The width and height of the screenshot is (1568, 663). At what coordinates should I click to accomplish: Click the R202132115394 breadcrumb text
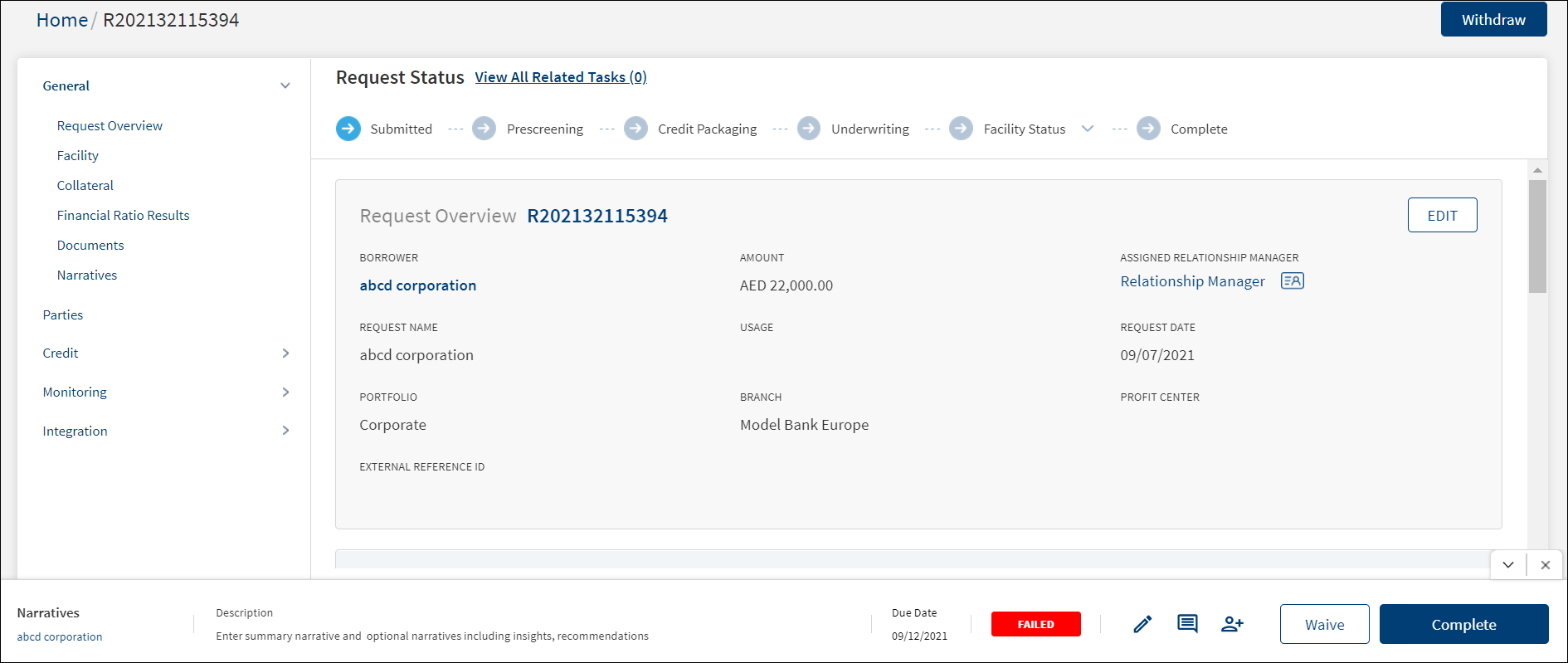click(171, 20)
